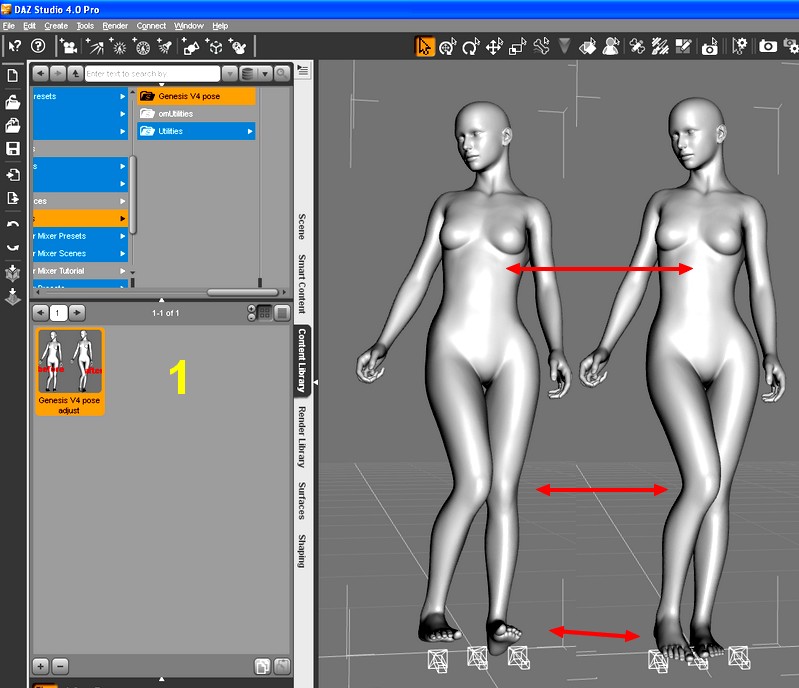
Task: Click Undo icon in sidebar
Action: 13,224
